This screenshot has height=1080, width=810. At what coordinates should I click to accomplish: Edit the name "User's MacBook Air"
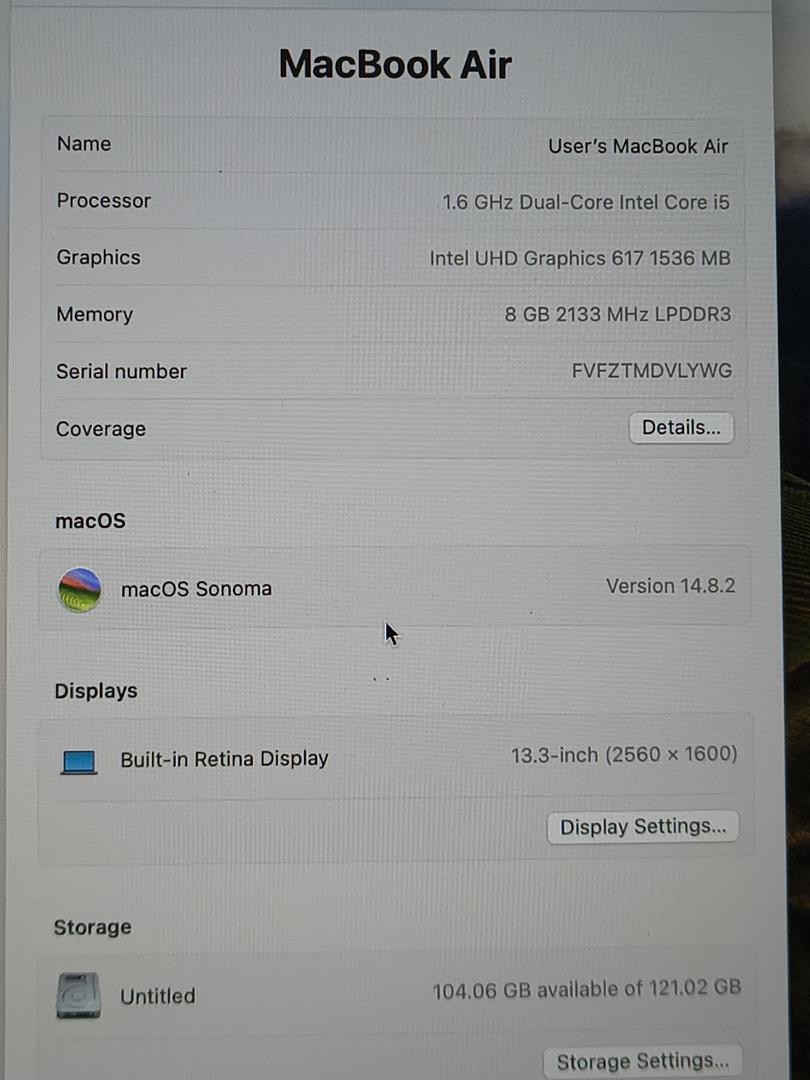tap(637, 146)
